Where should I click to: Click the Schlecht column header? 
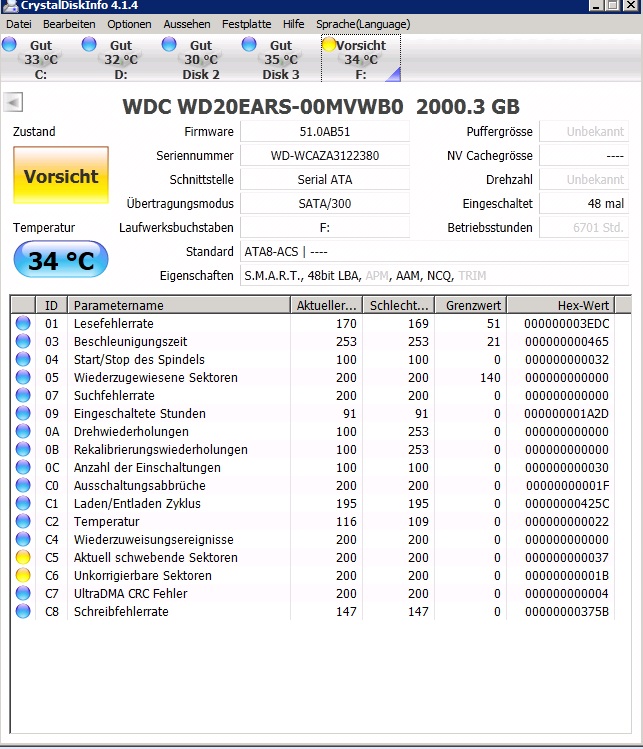click(399, 305)
